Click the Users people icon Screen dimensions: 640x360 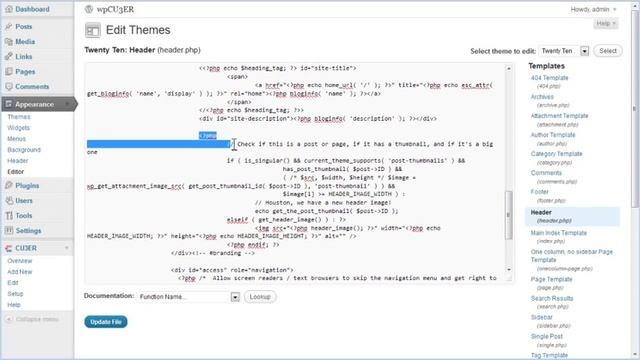[9, 200]
